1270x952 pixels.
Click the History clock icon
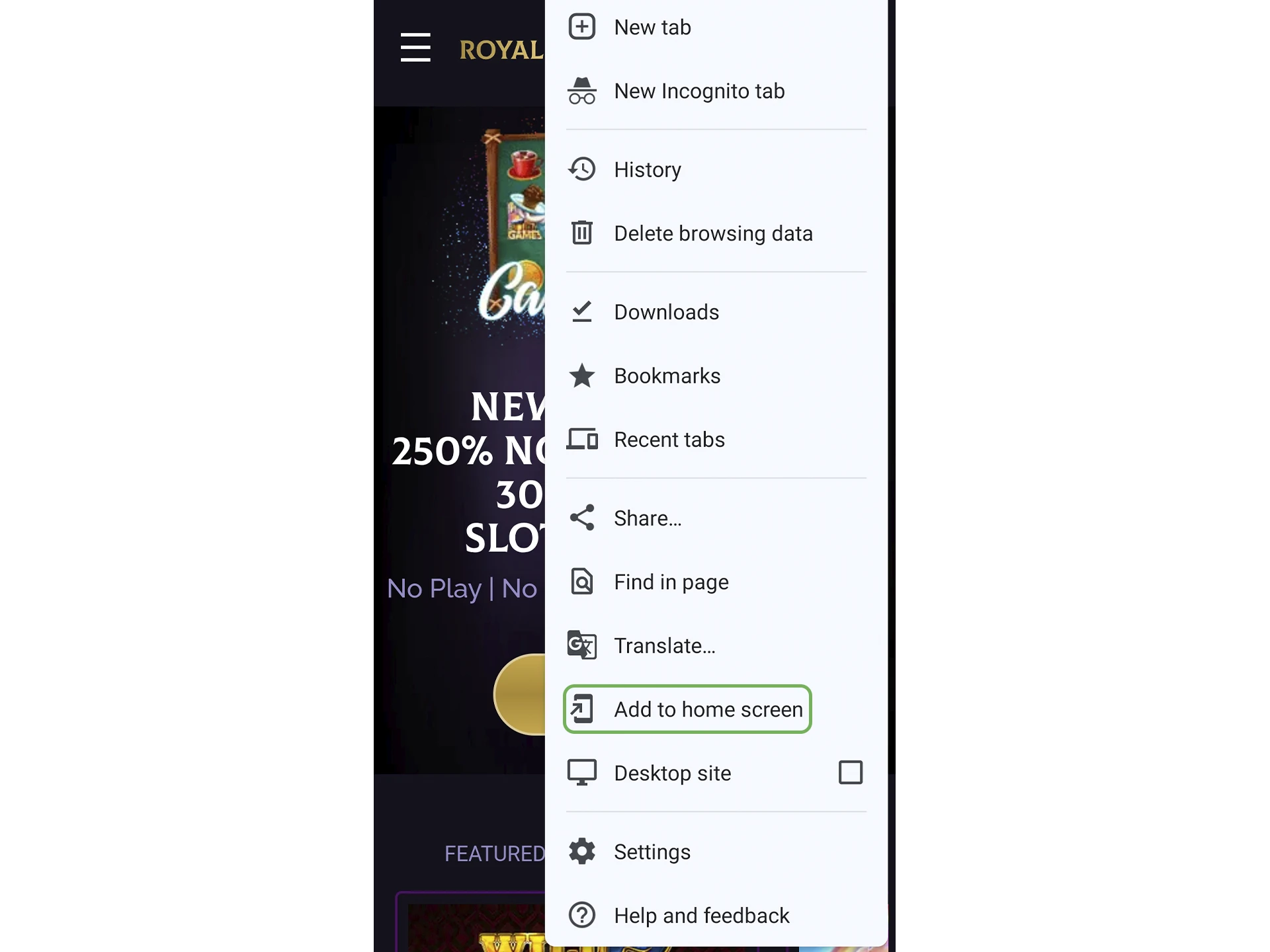coord(582,168)
